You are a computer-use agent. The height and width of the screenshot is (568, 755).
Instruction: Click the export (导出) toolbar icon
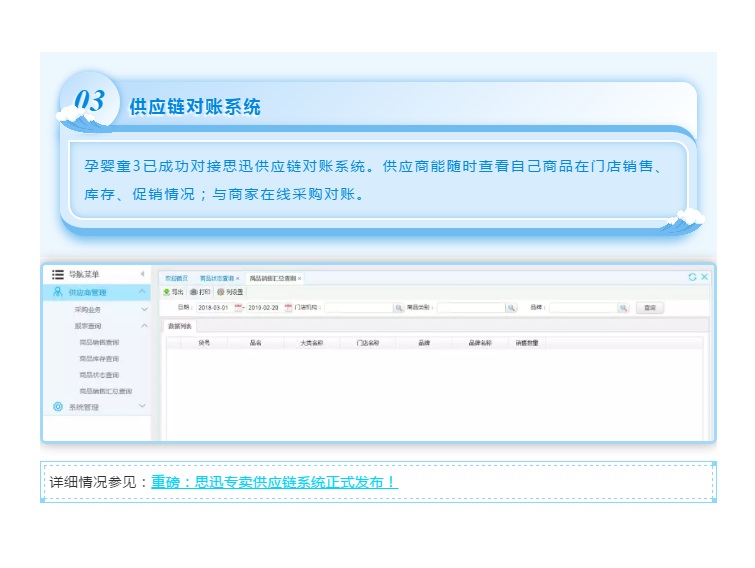[166, 292]
